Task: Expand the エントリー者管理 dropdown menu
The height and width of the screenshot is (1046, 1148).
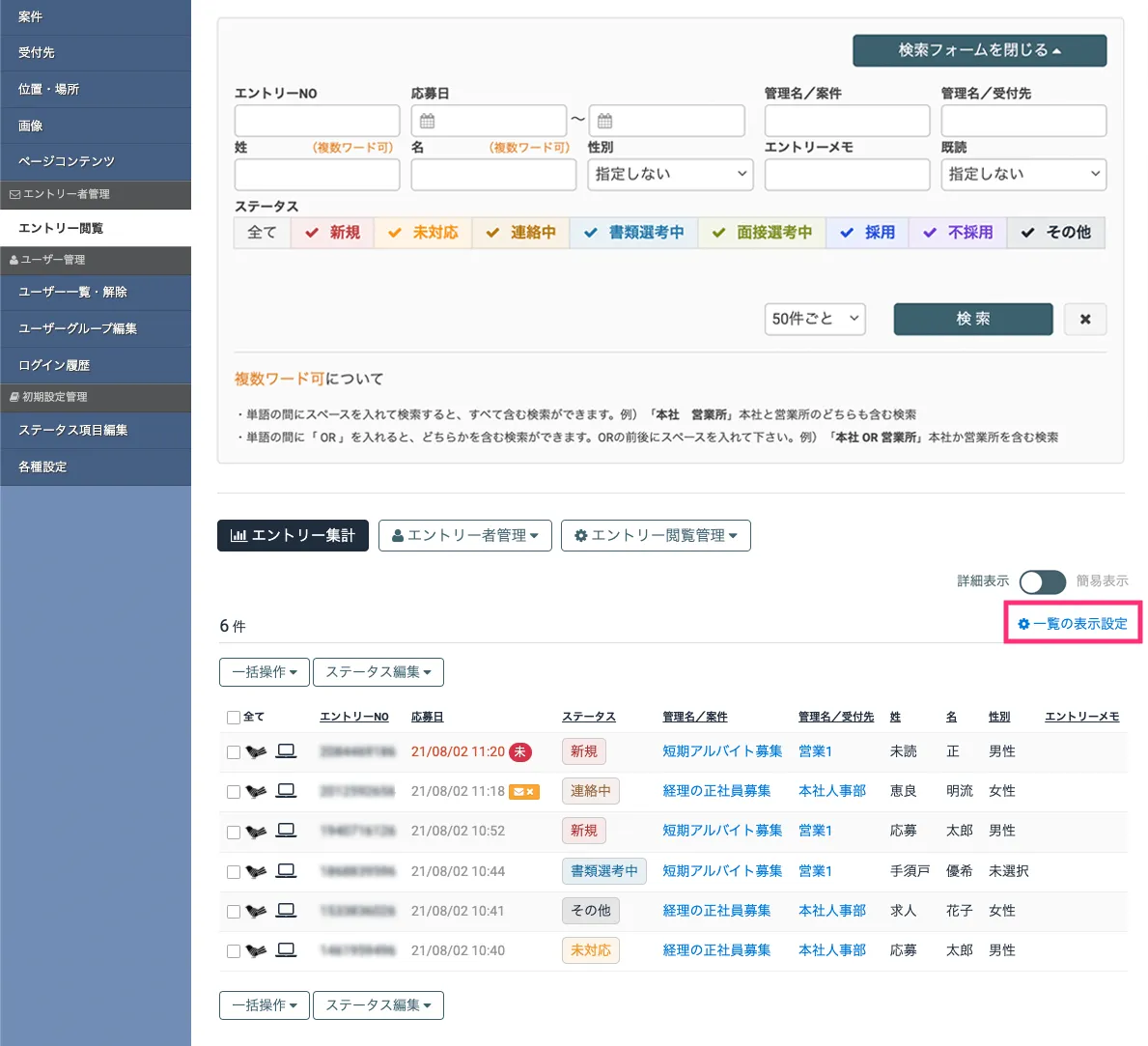Action: (464, 535)
